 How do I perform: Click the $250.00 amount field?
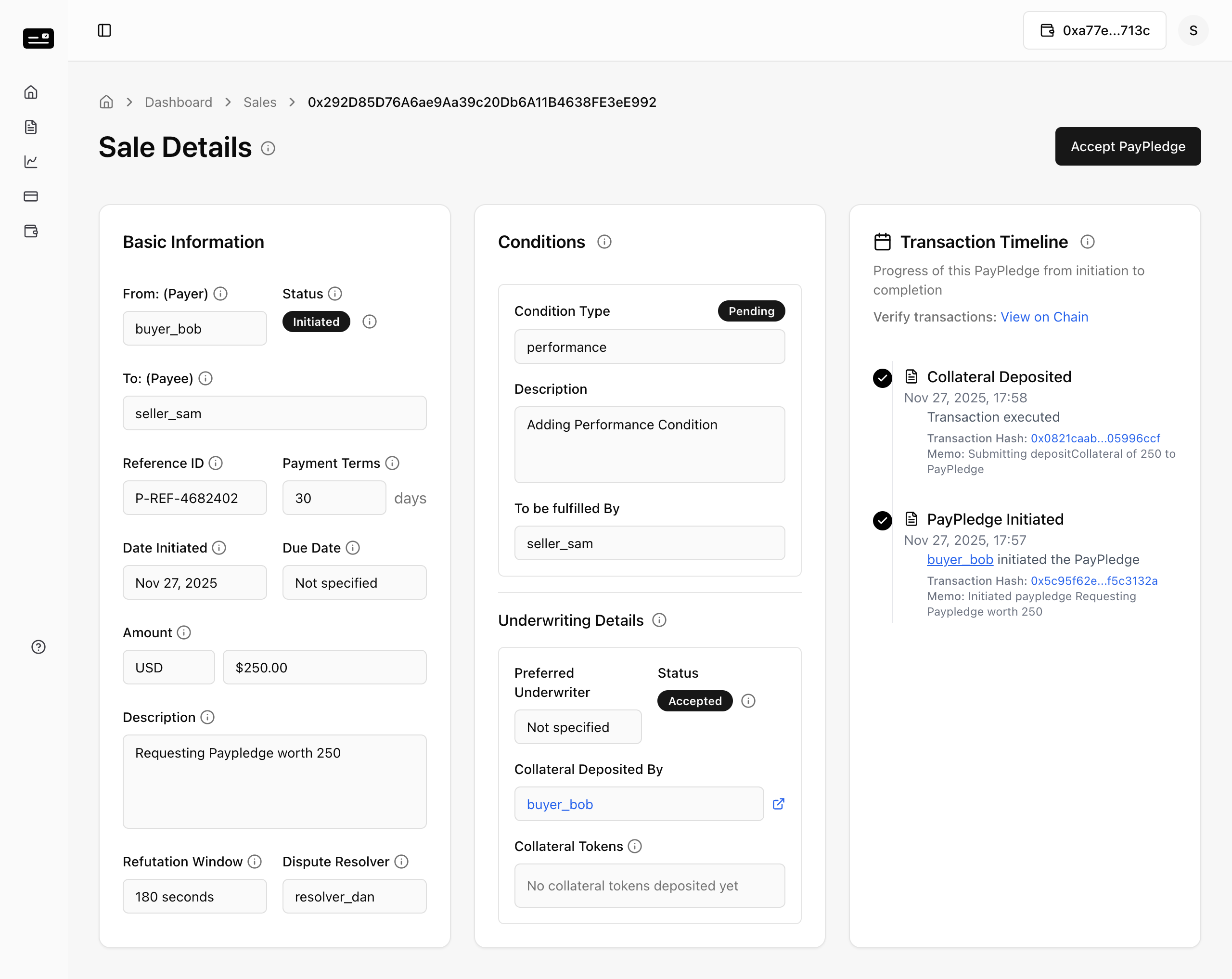(324, 667)
